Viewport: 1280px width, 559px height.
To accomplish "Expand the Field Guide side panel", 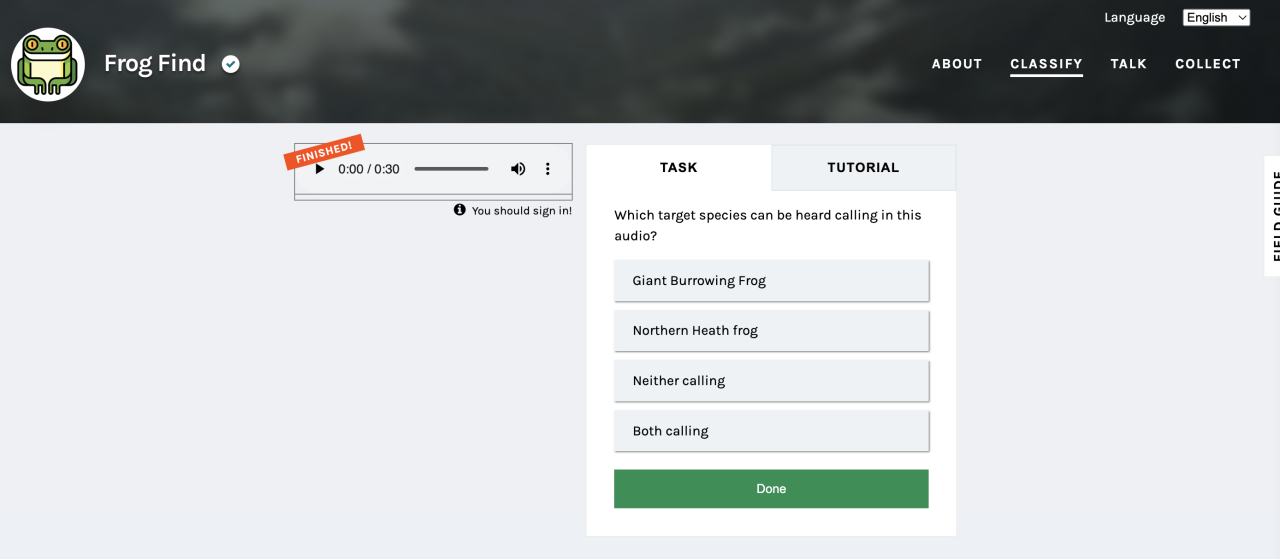I will click(x=1273, y=216).
